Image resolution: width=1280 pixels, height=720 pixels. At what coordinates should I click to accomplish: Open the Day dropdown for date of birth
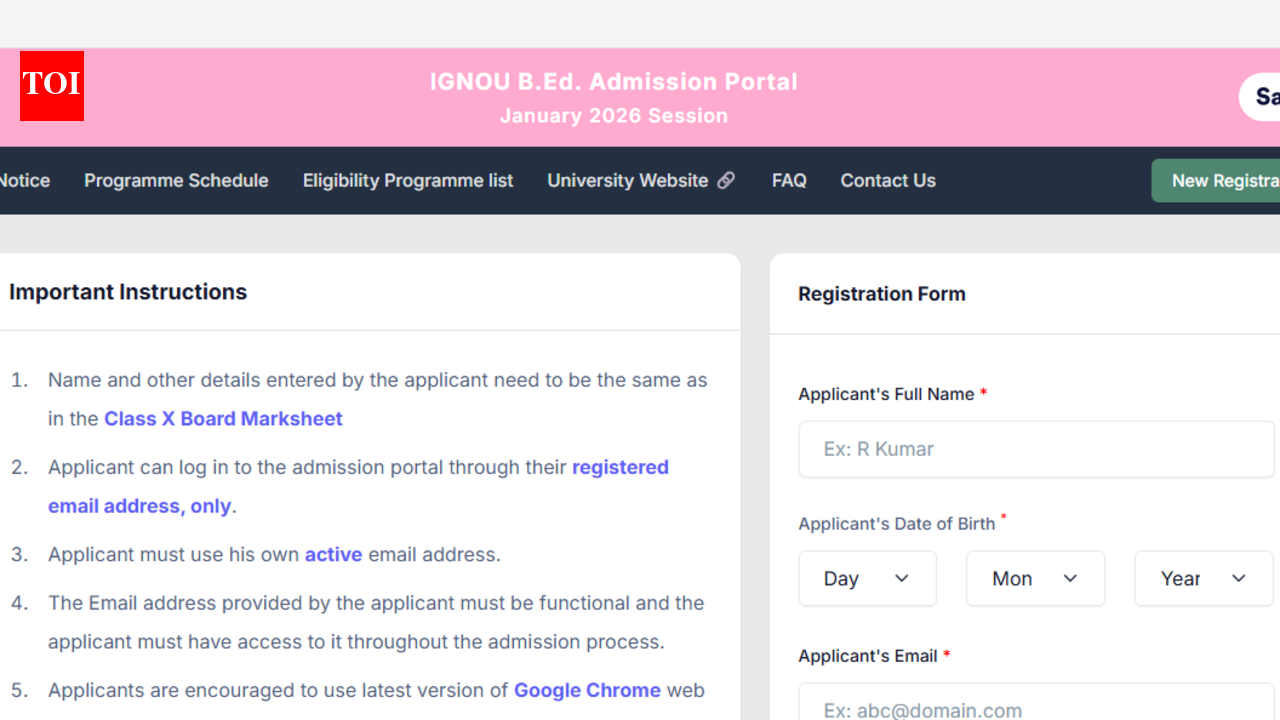867,578
